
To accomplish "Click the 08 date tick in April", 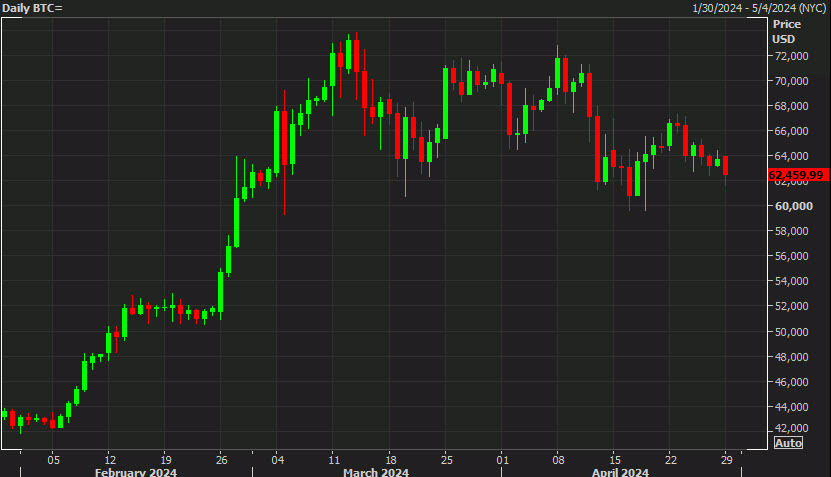I will coord(559,460).
